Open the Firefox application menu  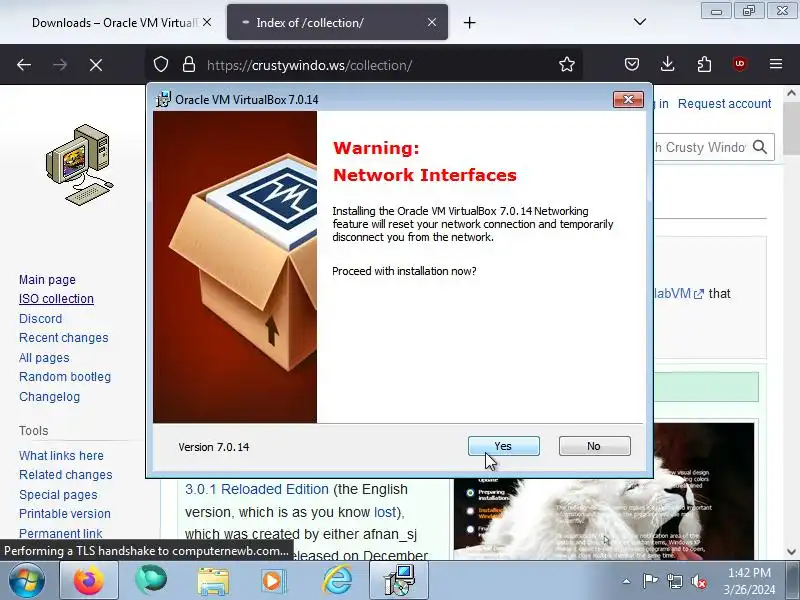point(776,64)
